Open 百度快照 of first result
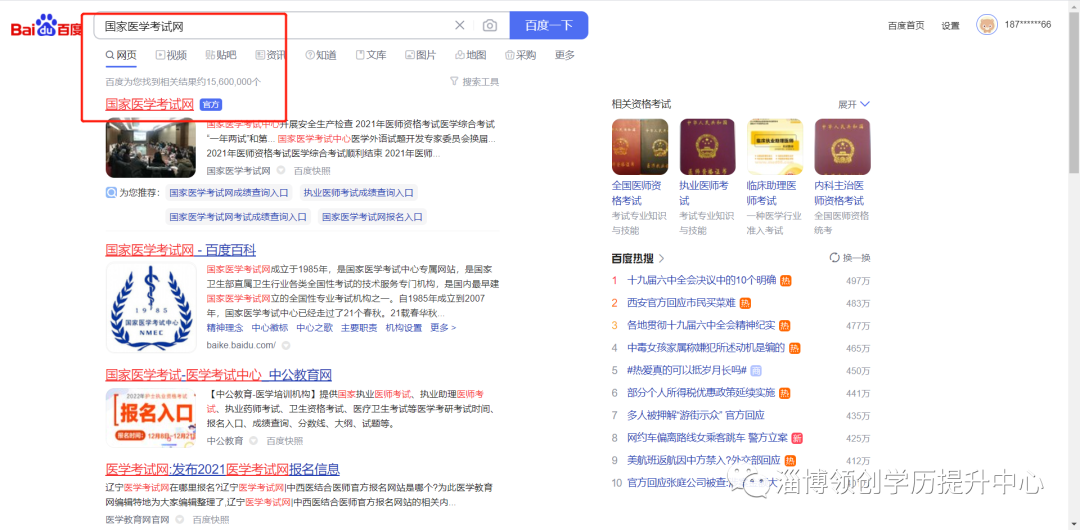The width and height of the screenshot is (1080, 530). coord(312,170)
